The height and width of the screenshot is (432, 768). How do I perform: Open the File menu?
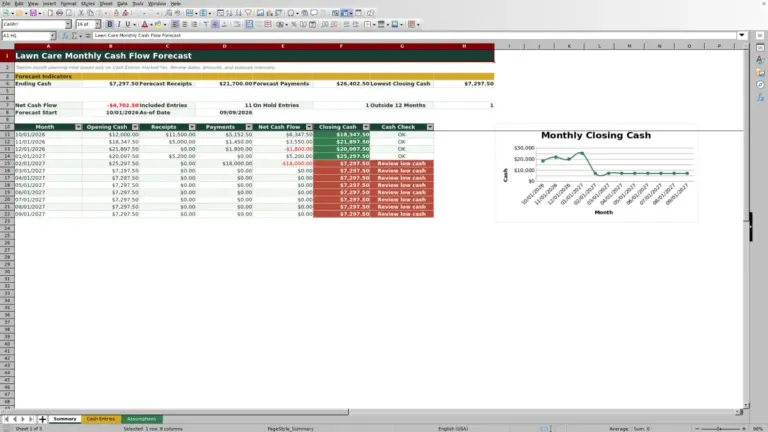coord(6,3)
